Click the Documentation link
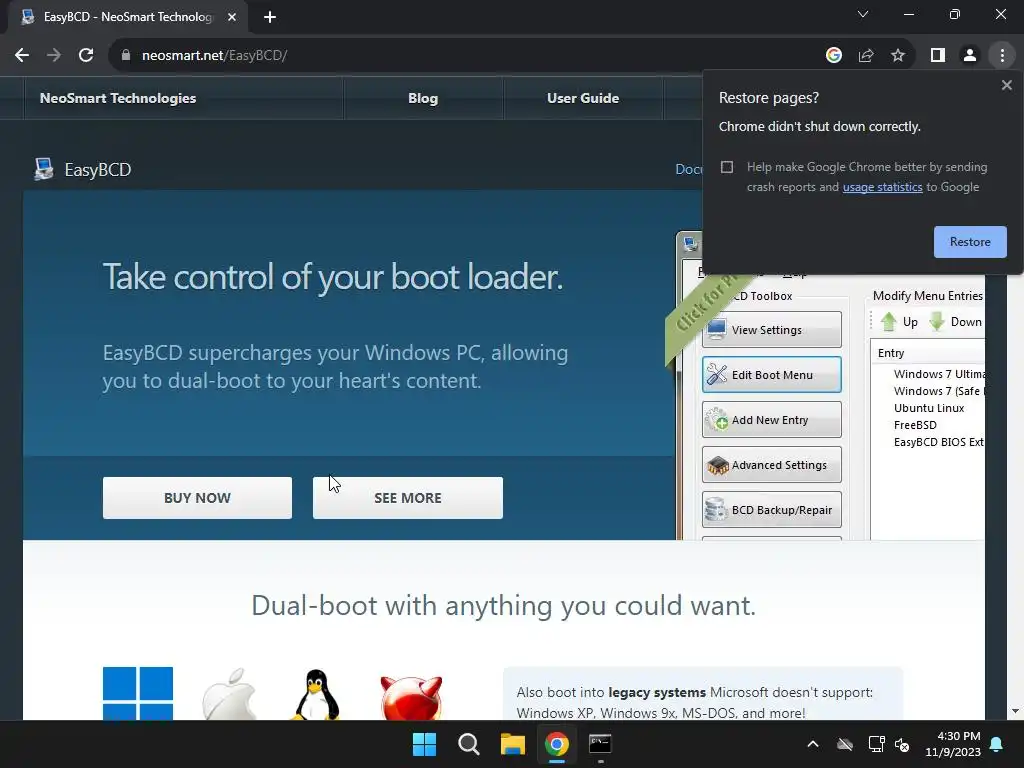 point(688,169)
